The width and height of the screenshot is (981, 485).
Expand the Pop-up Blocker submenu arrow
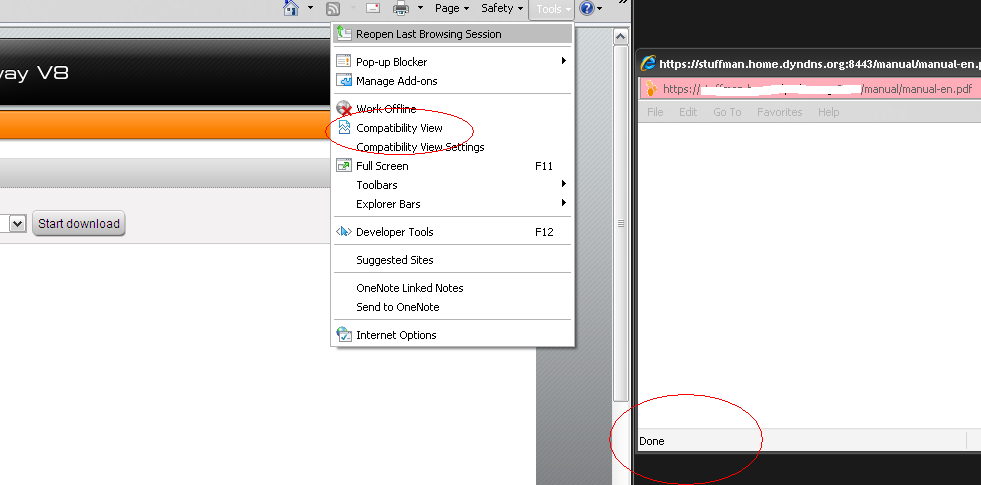pyautogui.click(x=564, y=61)
